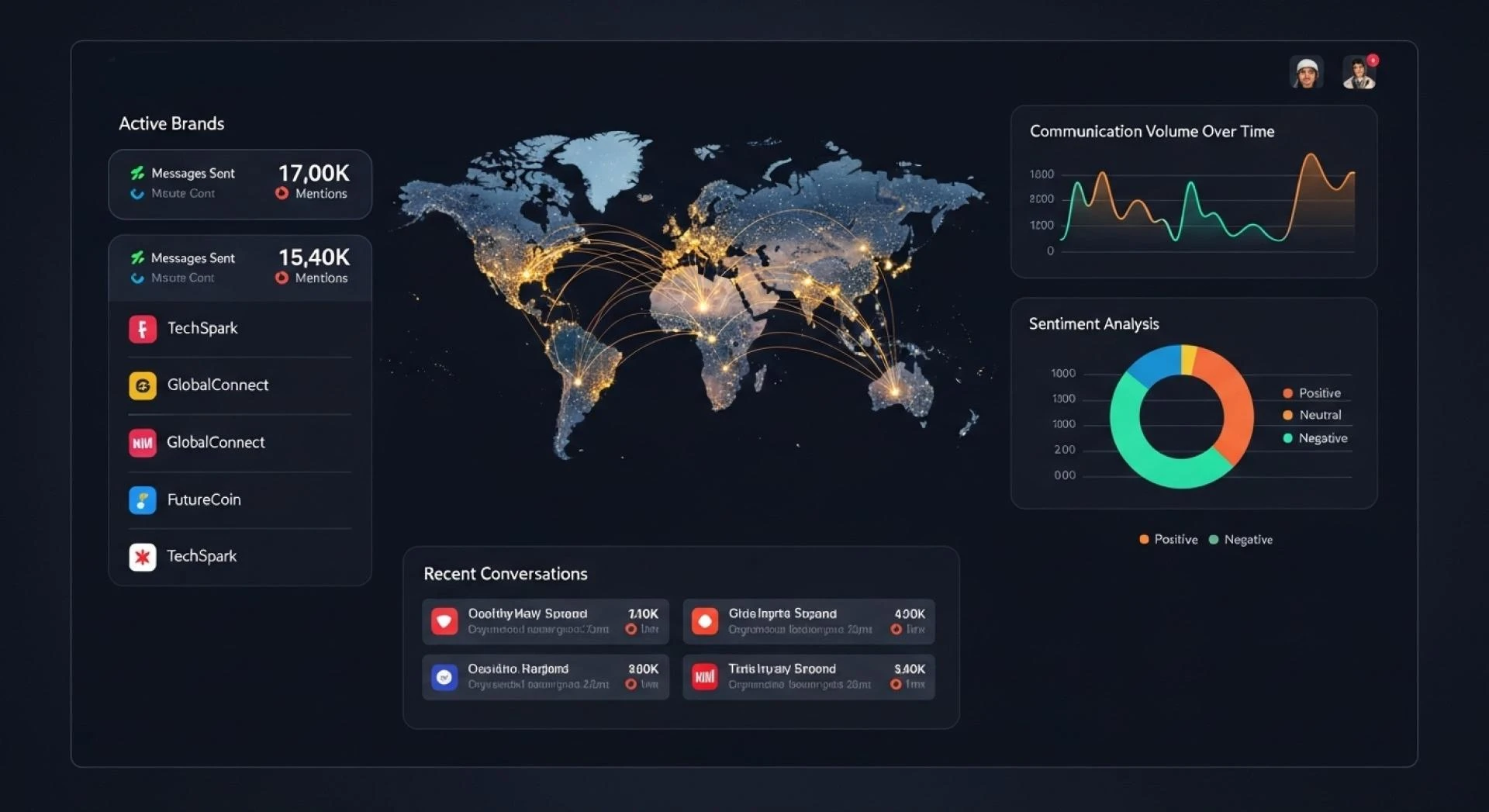Select the pink NM GlobalConnect icon
This screenshot has width=1489, height=812.
[x=143, y=442]
